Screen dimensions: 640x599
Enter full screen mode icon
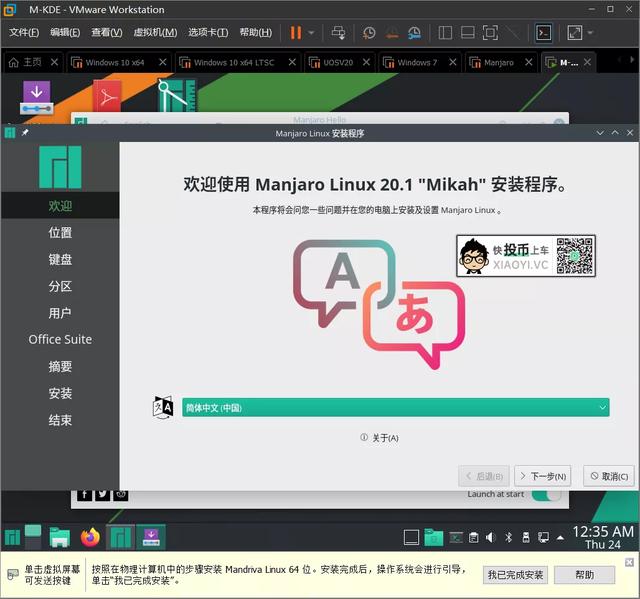pos(490,33)
